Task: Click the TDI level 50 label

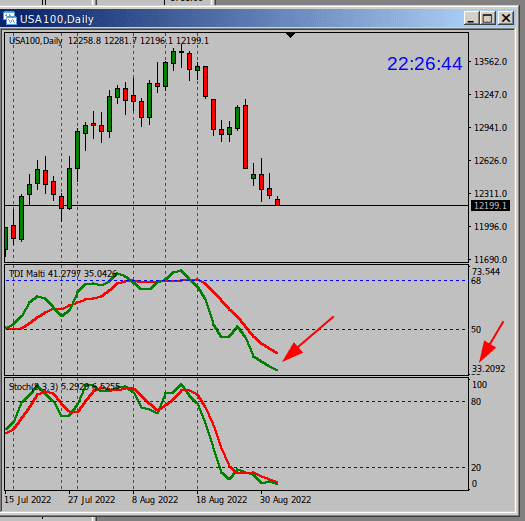Action: 476,330
